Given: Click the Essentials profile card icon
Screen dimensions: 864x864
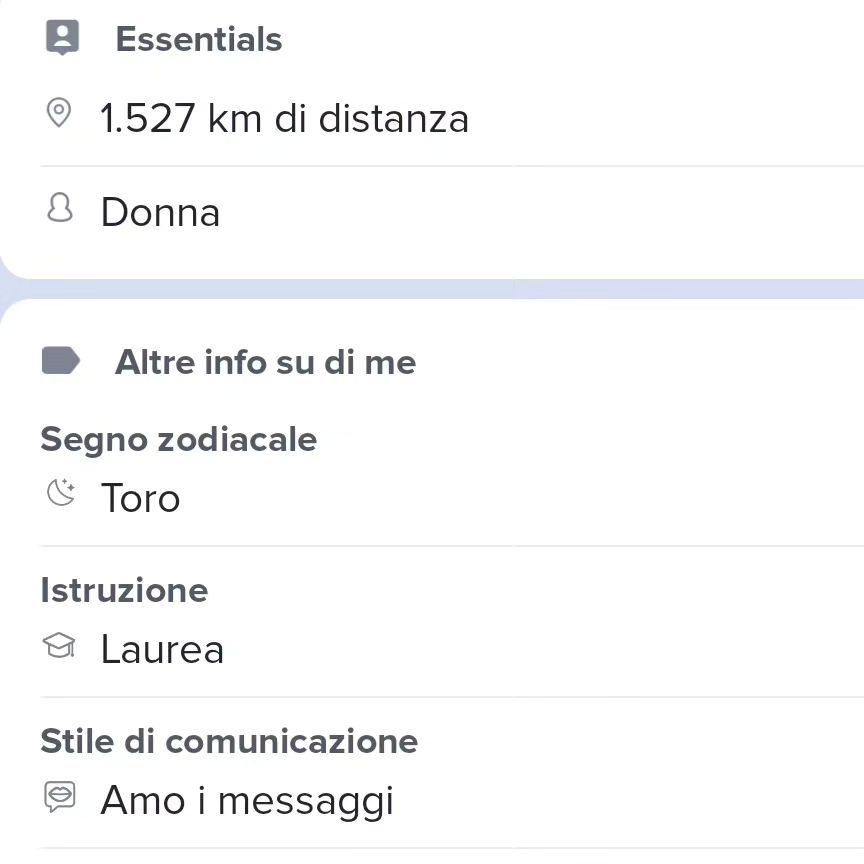Looking at the screenshot, I should [62, 37].
